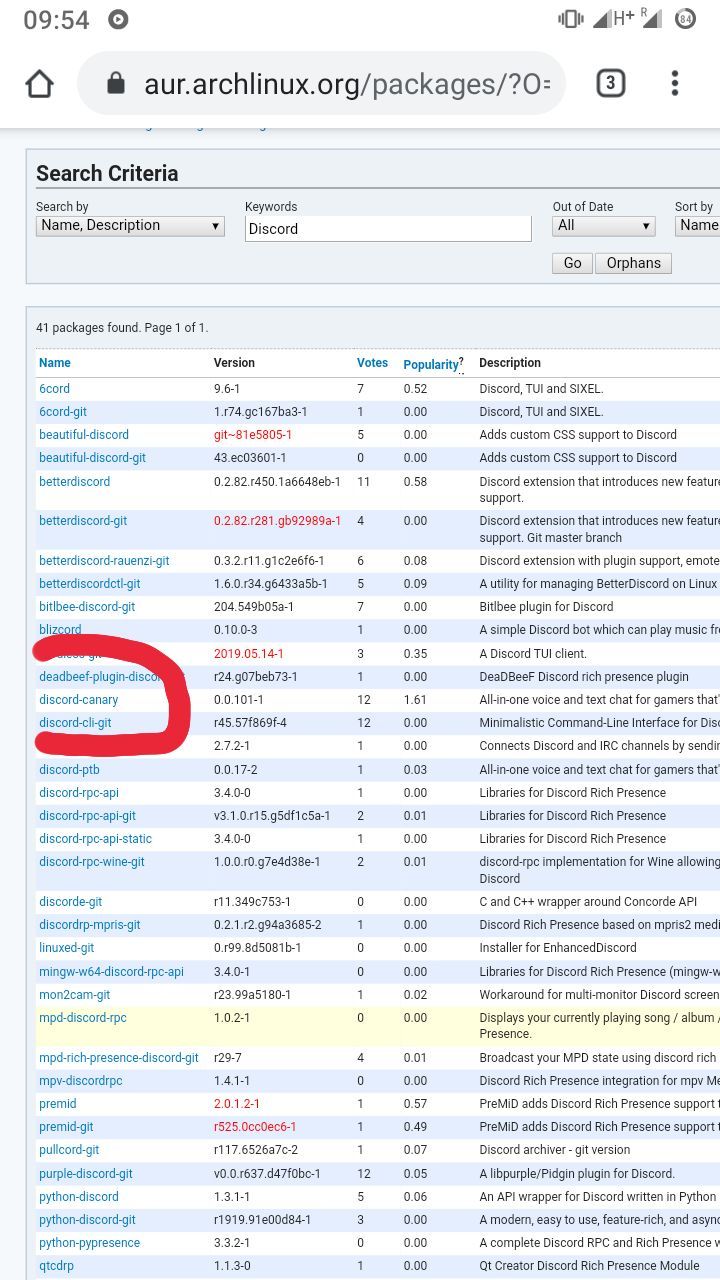
Task: Open the betterdiscordctl-git package link
Action: click(x=90, y=584)
